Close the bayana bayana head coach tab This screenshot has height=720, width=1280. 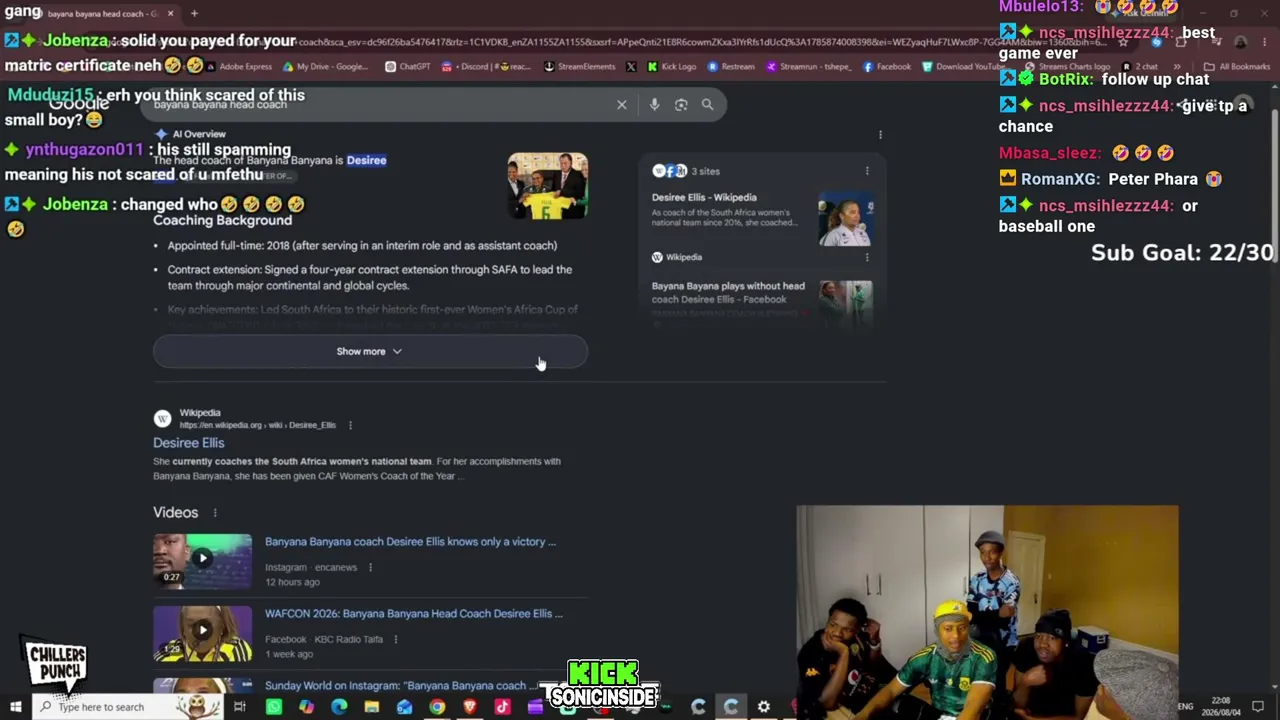coord(170,13)
